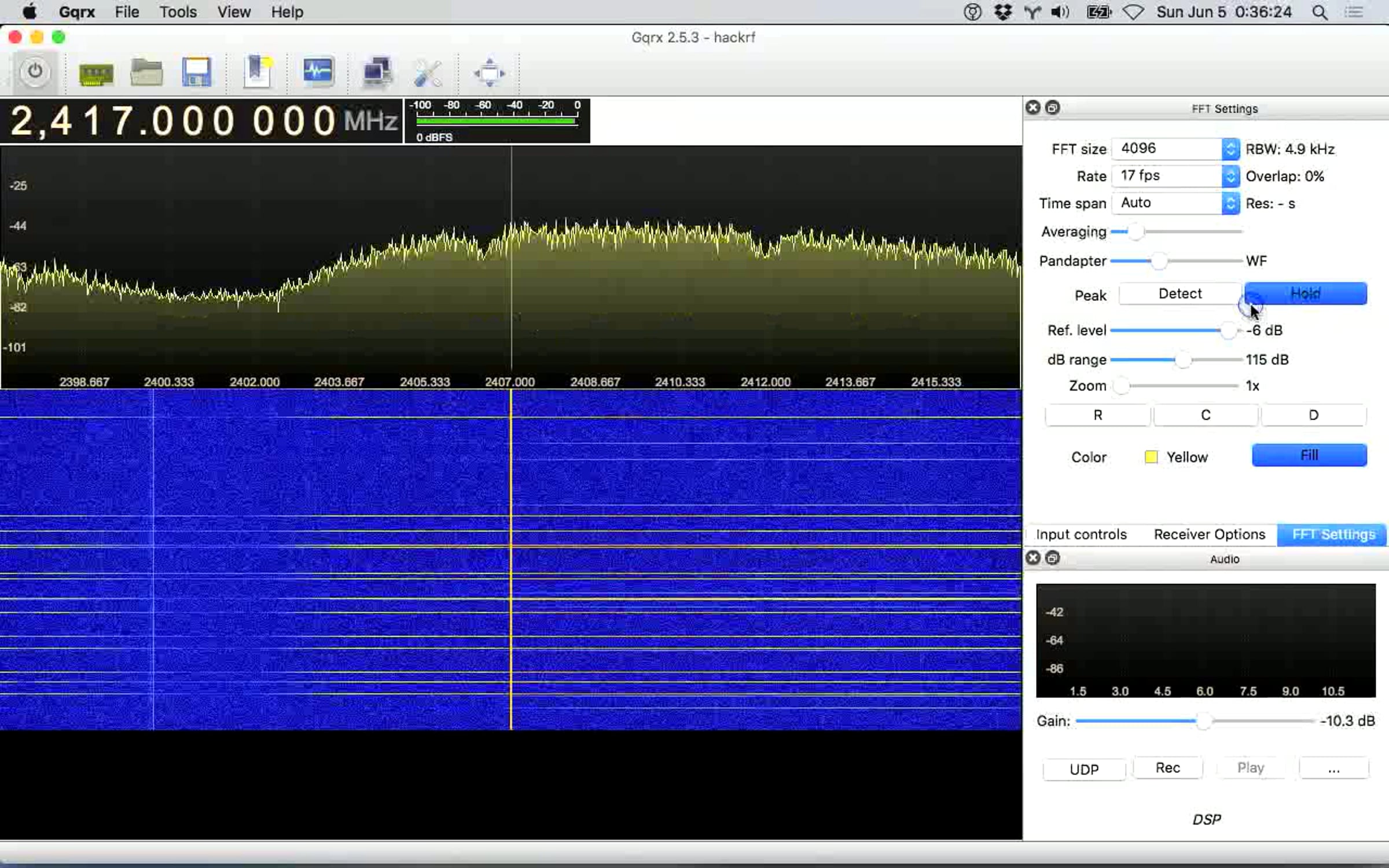The image size is (1389, 868).
Task: Open the Help menu
Action: tap(287, 12)
